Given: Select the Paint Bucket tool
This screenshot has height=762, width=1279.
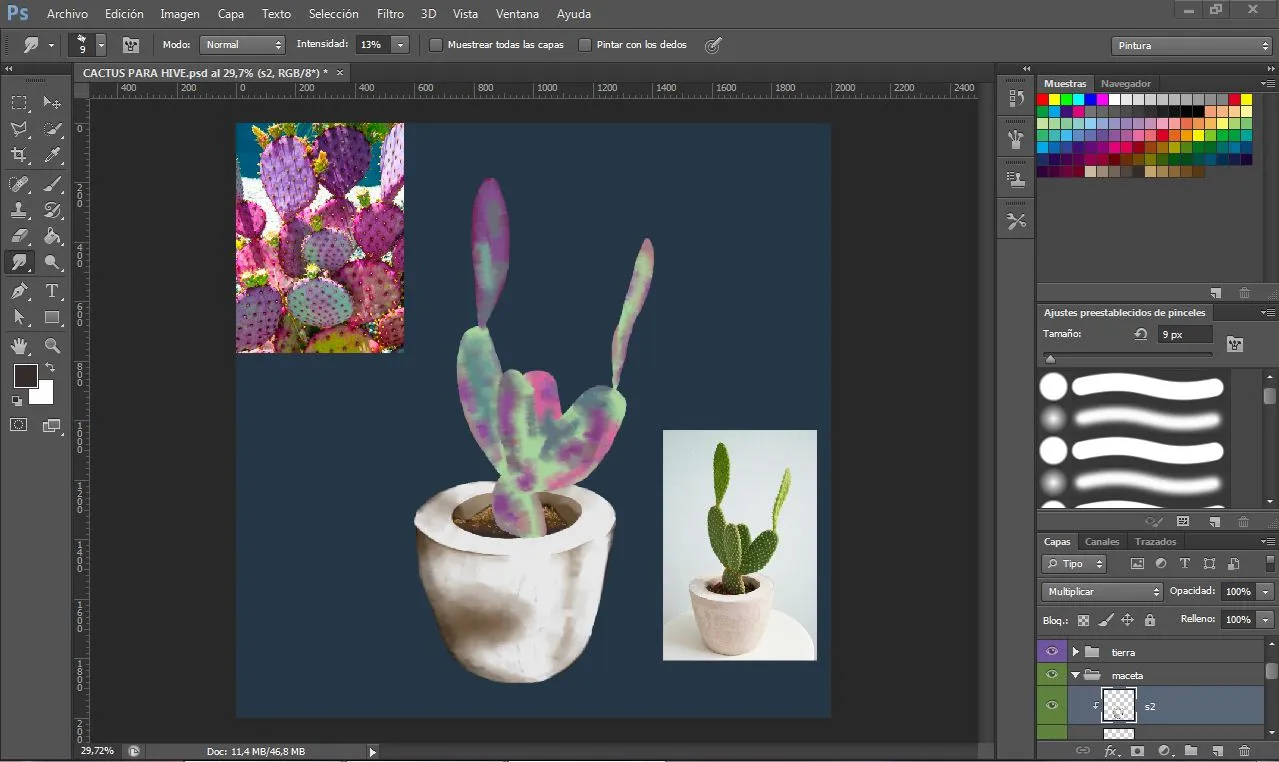Looking at the screenshot, I should [x=52, y=236].
